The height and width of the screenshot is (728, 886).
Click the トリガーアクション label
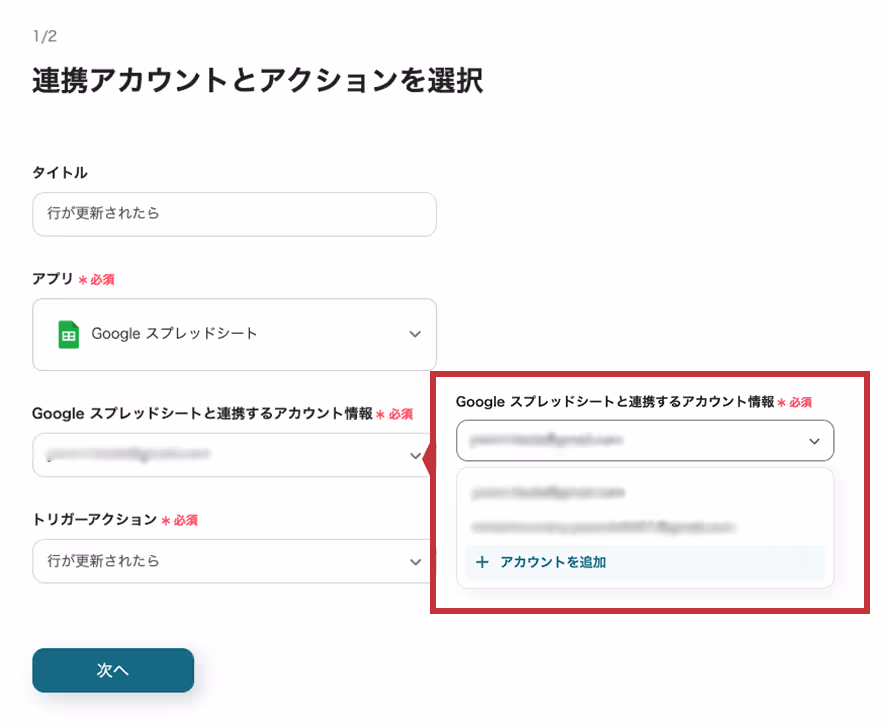pos(94,519)
